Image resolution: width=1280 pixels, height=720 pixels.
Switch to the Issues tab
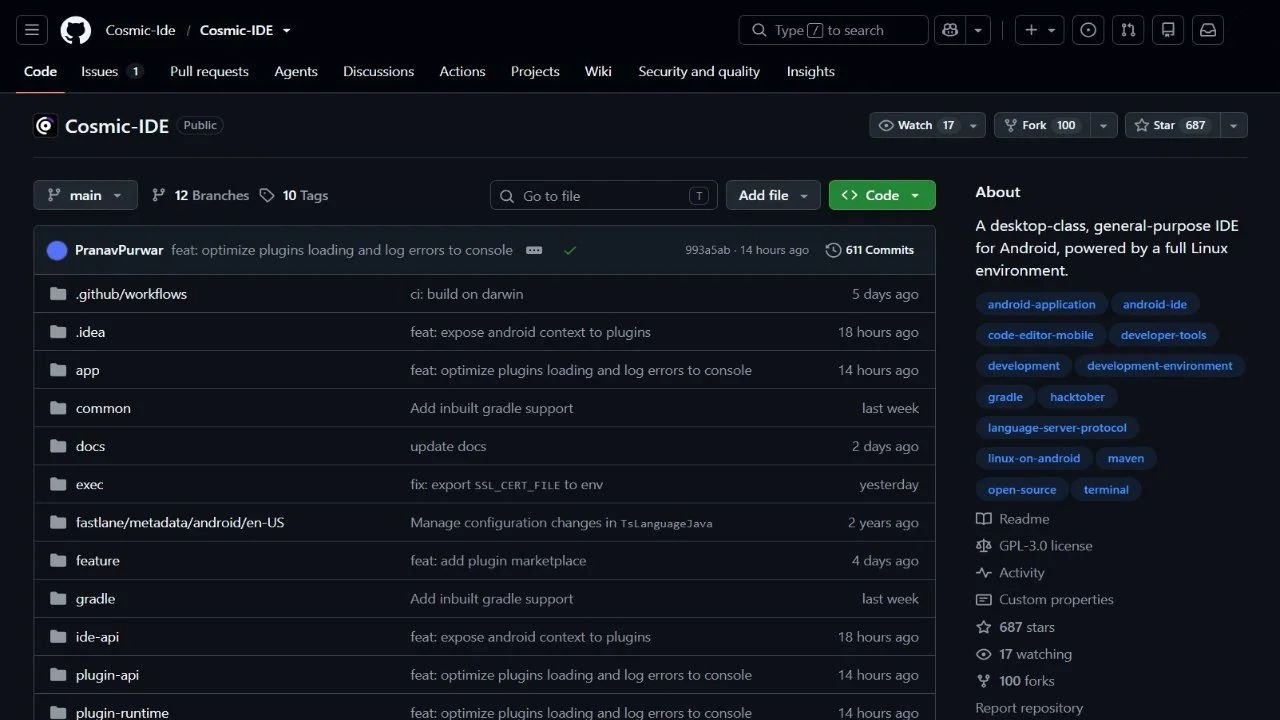(x=112, y=71)
